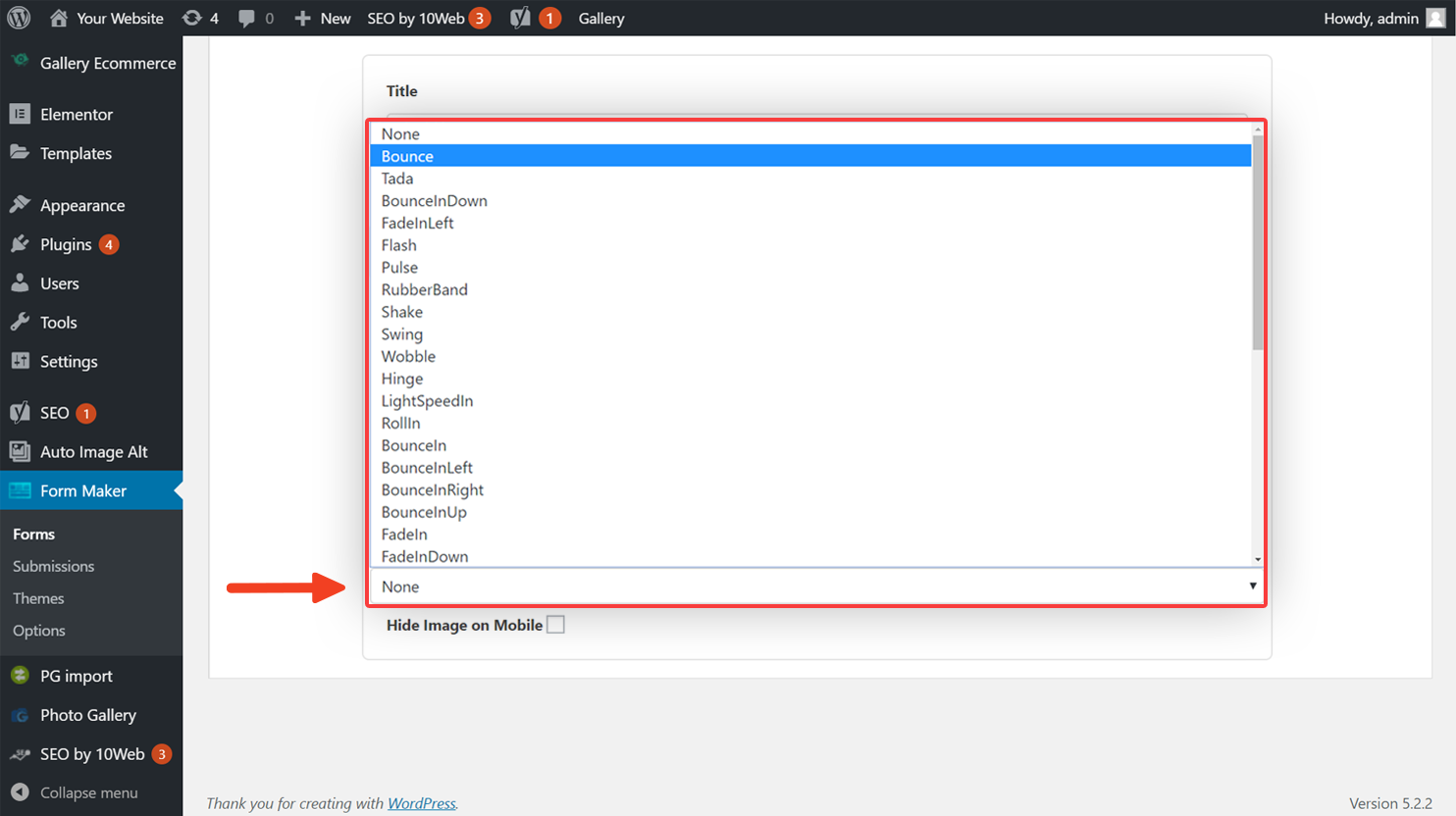The height and width of the screenshot is (816, 1456).
Task: Click the plus icon for New
Action: (x=302, y=18)
